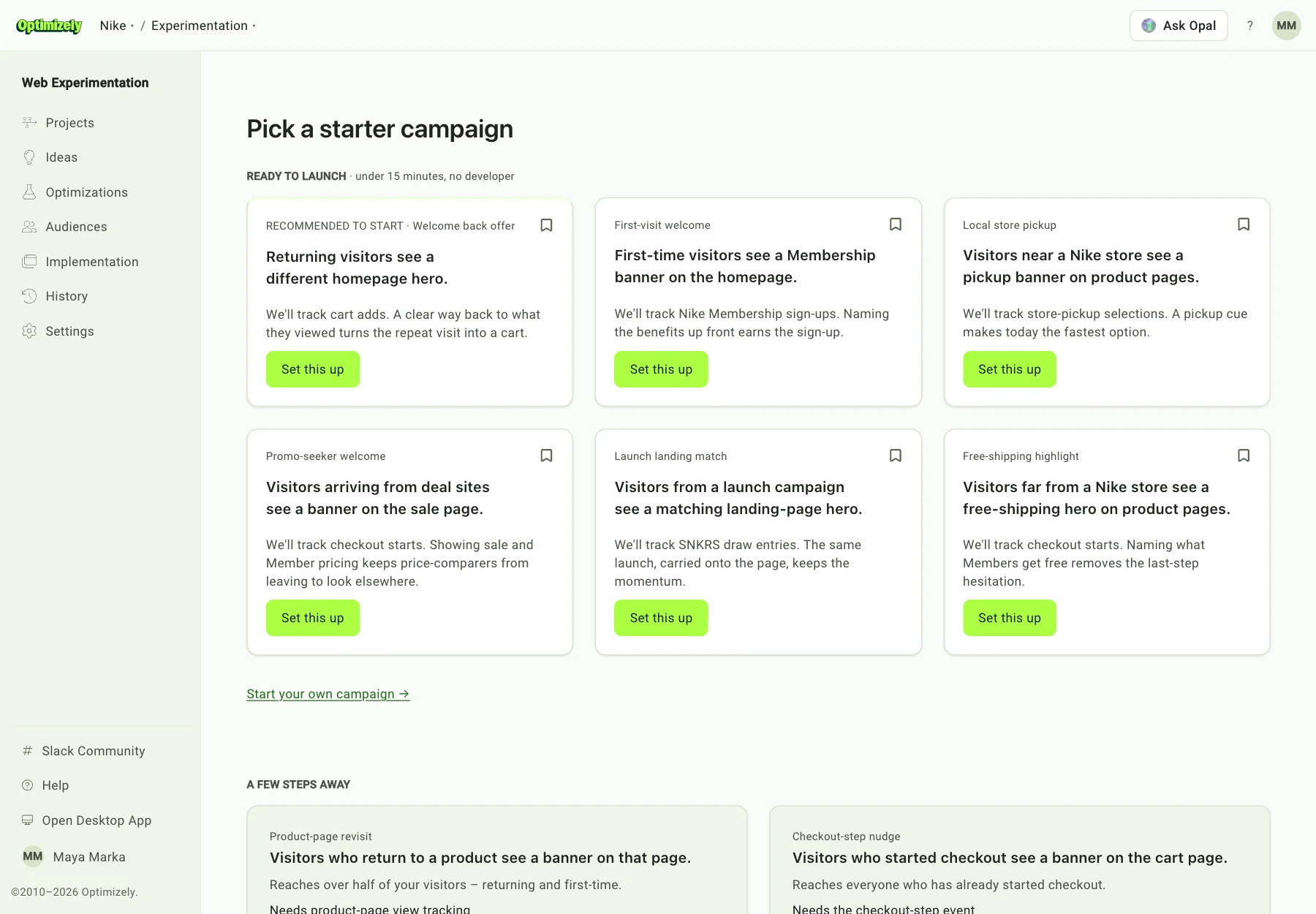Set up the First-visit welcome campaign
Screen dimensions: 1316x914
(661, 369)
